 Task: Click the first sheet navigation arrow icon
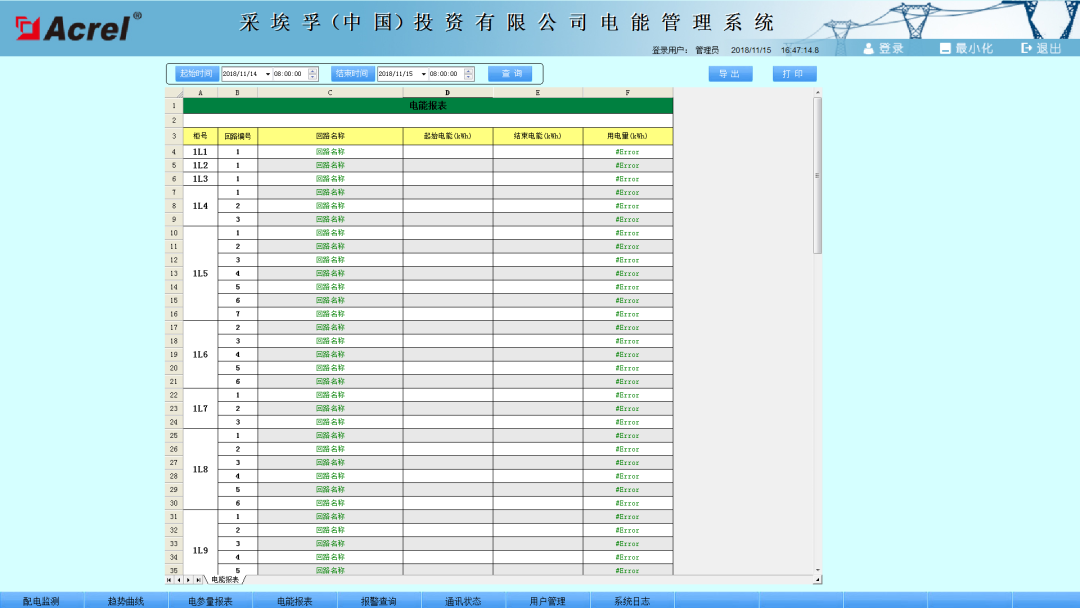tap(169, 578)
